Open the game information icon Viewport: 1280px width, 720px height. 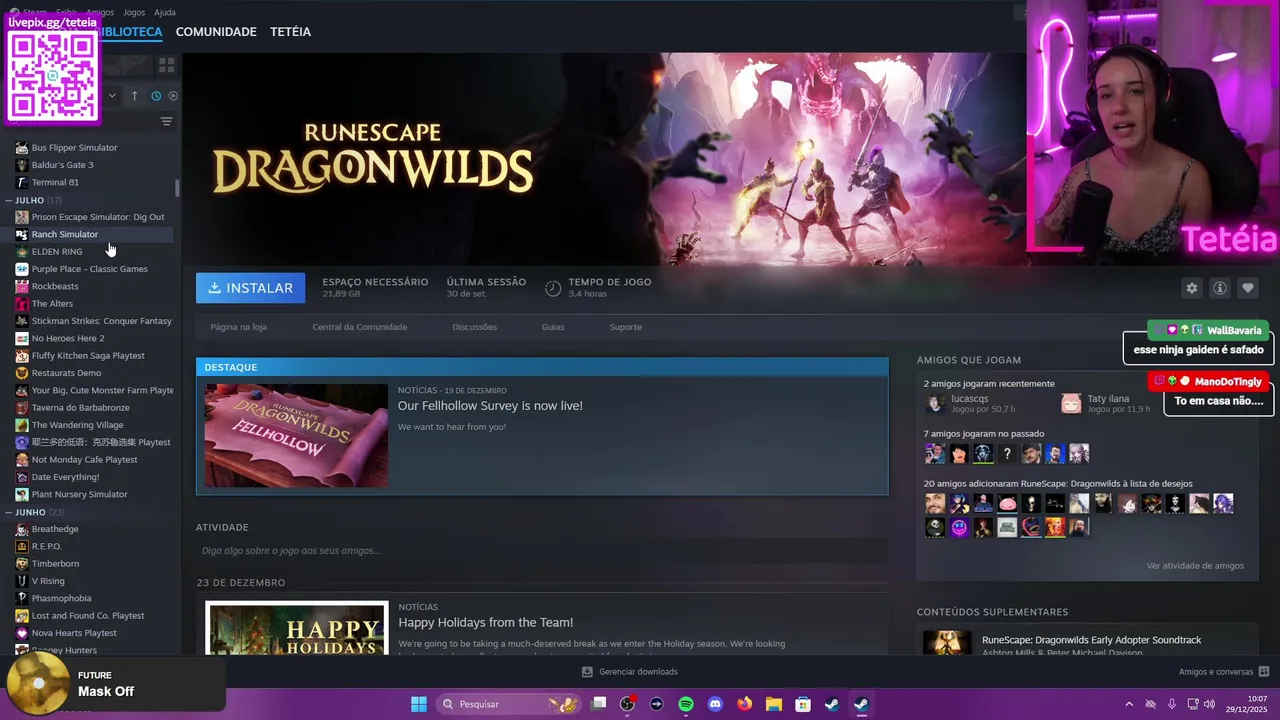point(1220,288)
